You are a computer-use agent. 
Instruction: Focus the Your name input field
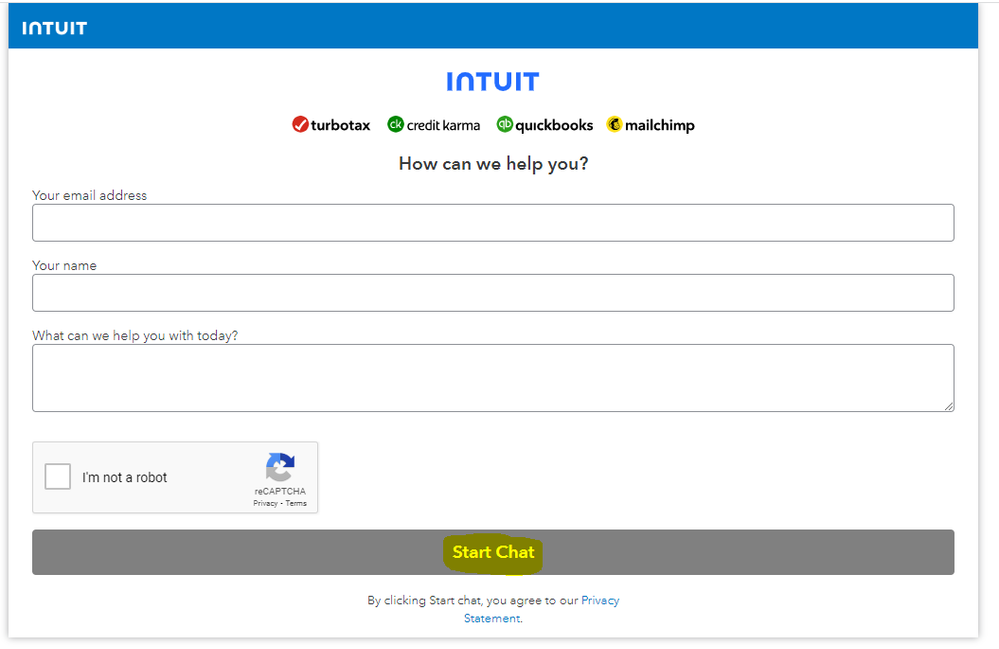click(x=493, y=293)
